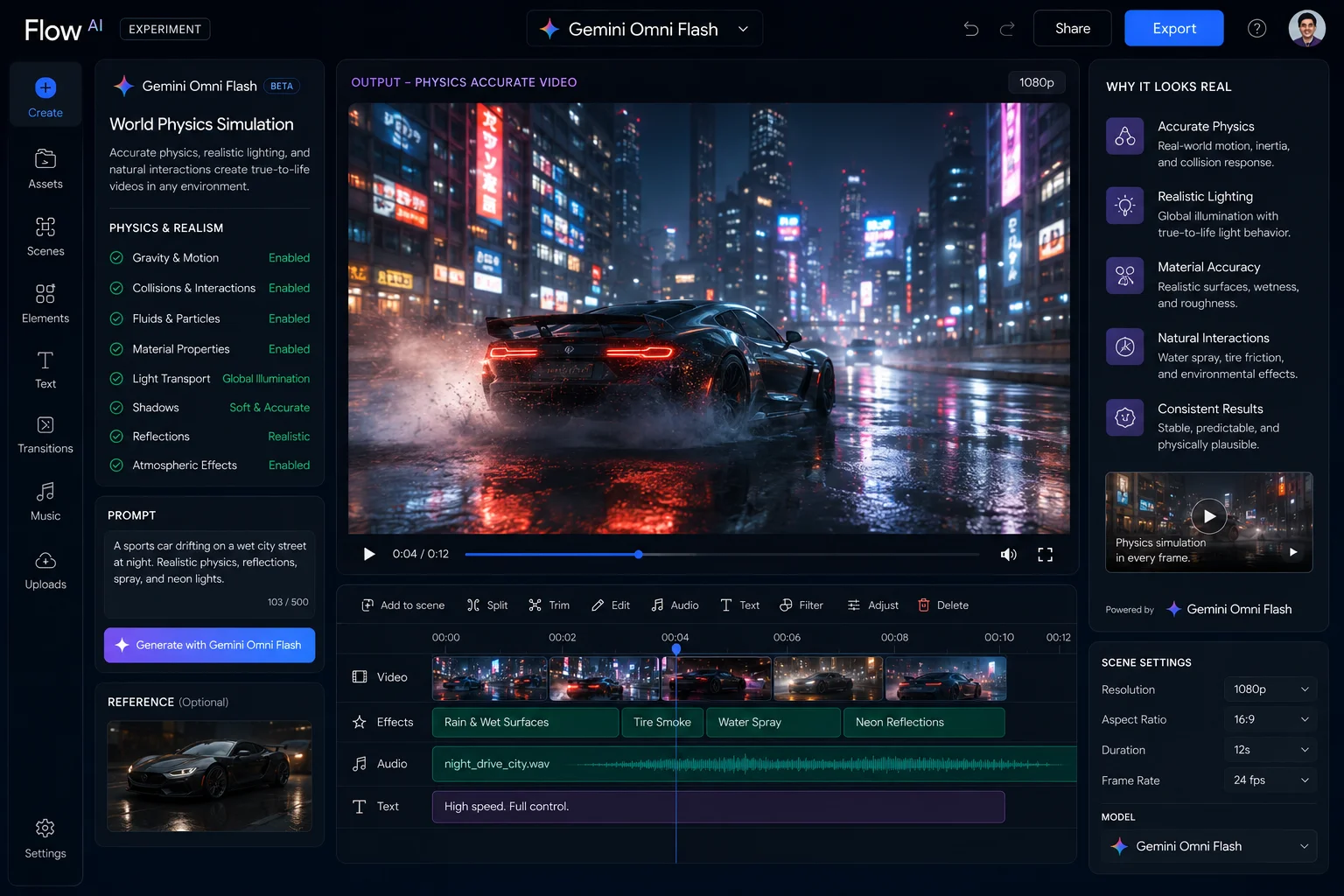Open the Music panel
The height and width of the screenshot is (896, 1344).
45,501
